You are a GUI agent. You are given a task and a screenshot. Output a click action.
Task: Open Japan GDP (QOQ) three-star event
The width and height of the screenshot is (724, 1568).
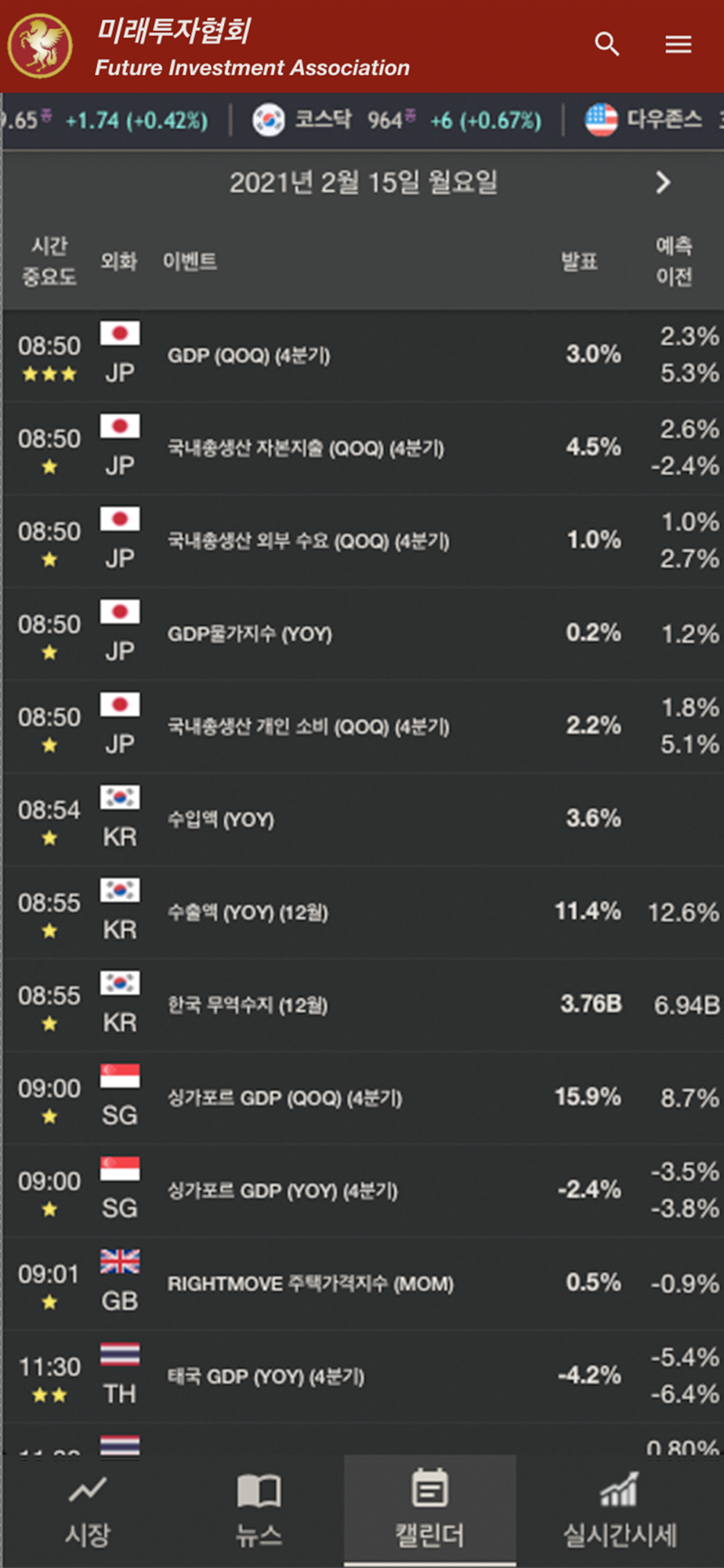(x=362, y=355)
